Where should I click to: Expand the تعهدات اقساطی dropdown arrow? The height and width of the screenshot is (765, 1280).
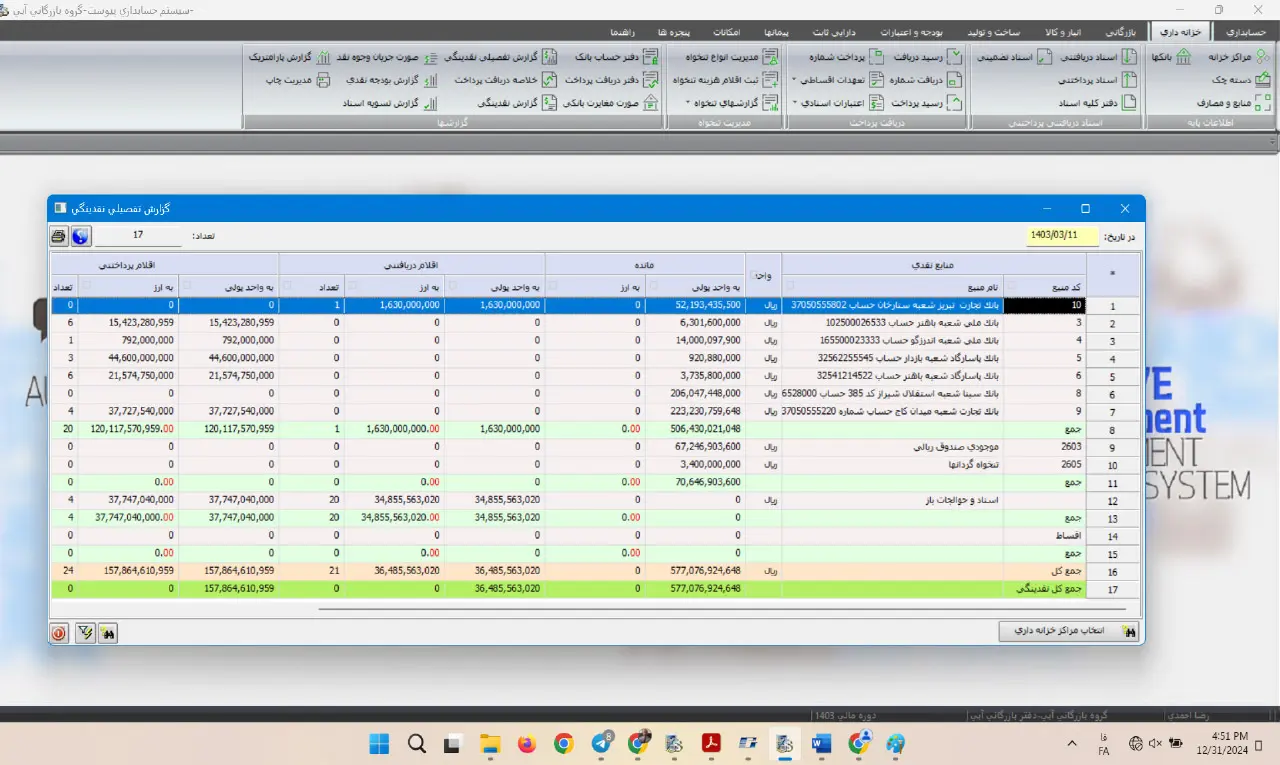[794, 80]
